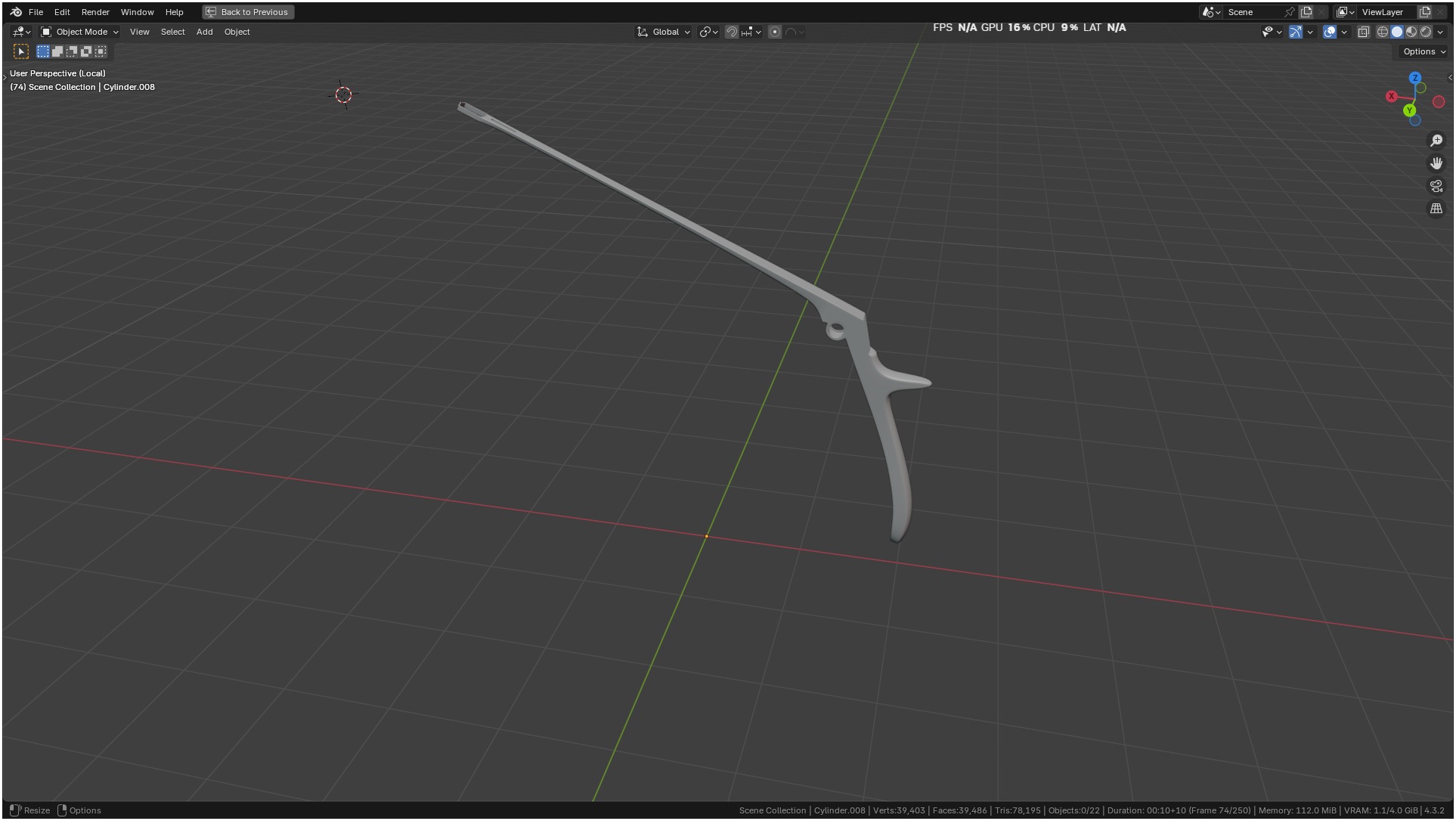Toggle proportional editing

coord(775,32)
